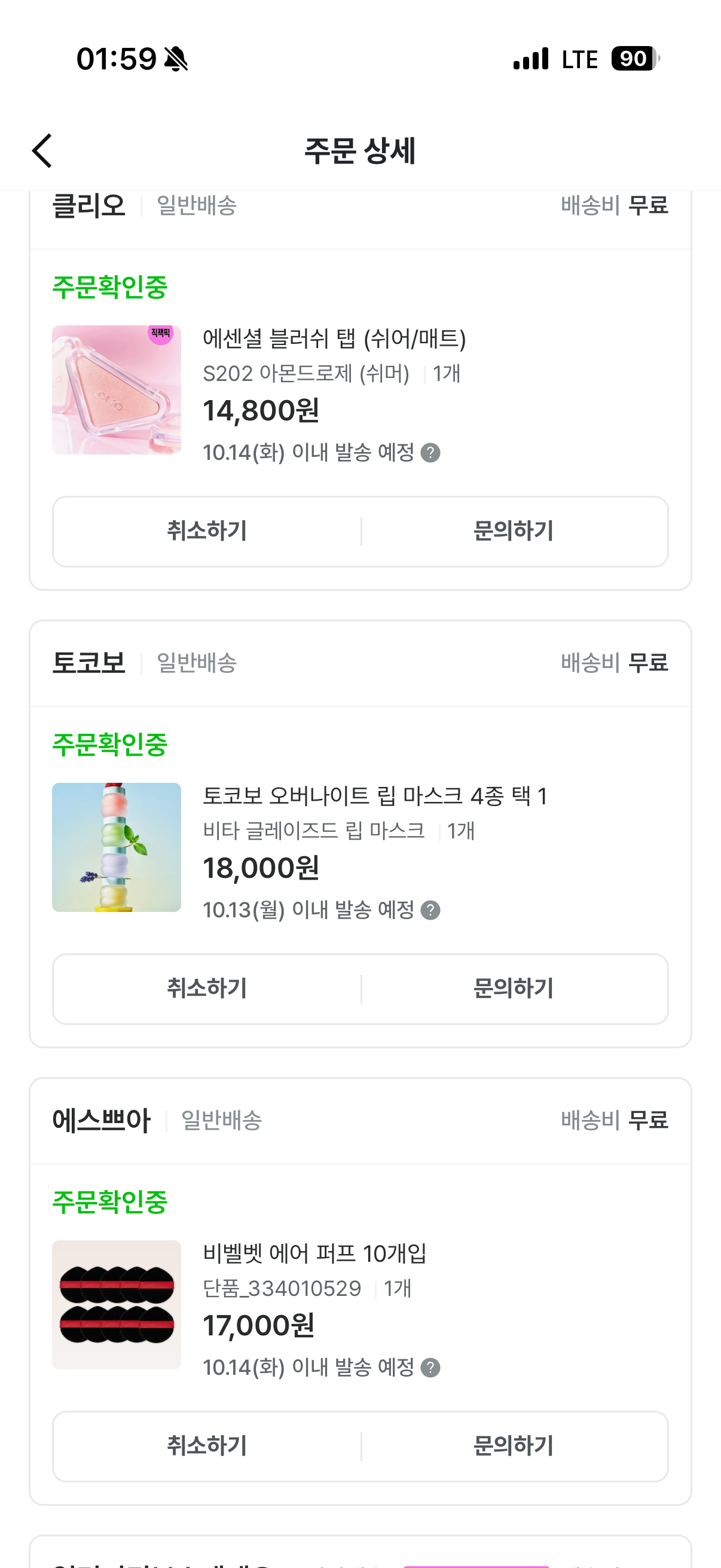Open the 비벨벳 에어 퍼프 product thumbnail
This screenshot has height=1568, width=721.
[x=116, y=1304]
